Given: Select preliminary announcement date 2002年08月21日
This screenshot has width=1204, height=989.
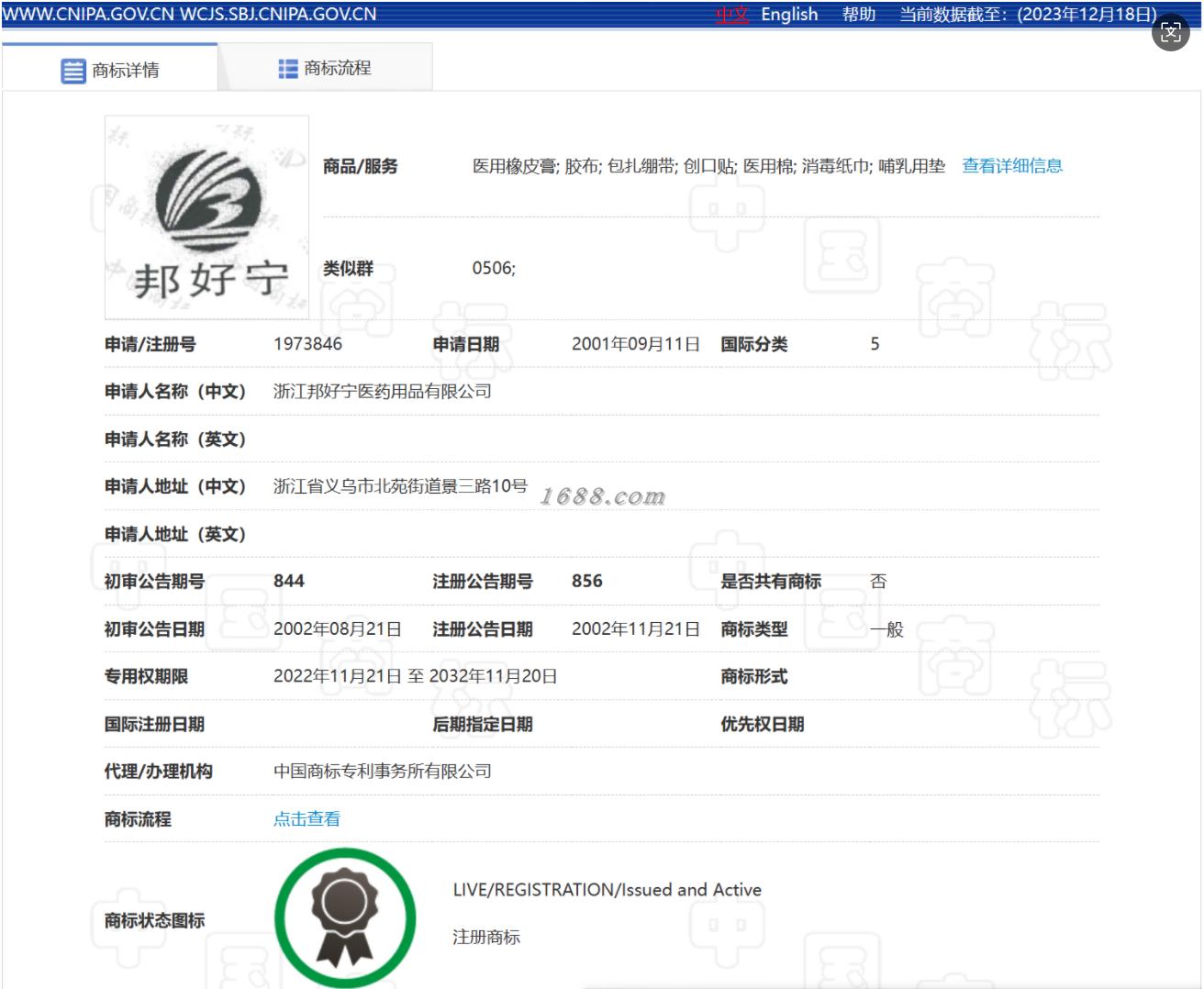Looking at the screenshot, I should pos(338,629).
